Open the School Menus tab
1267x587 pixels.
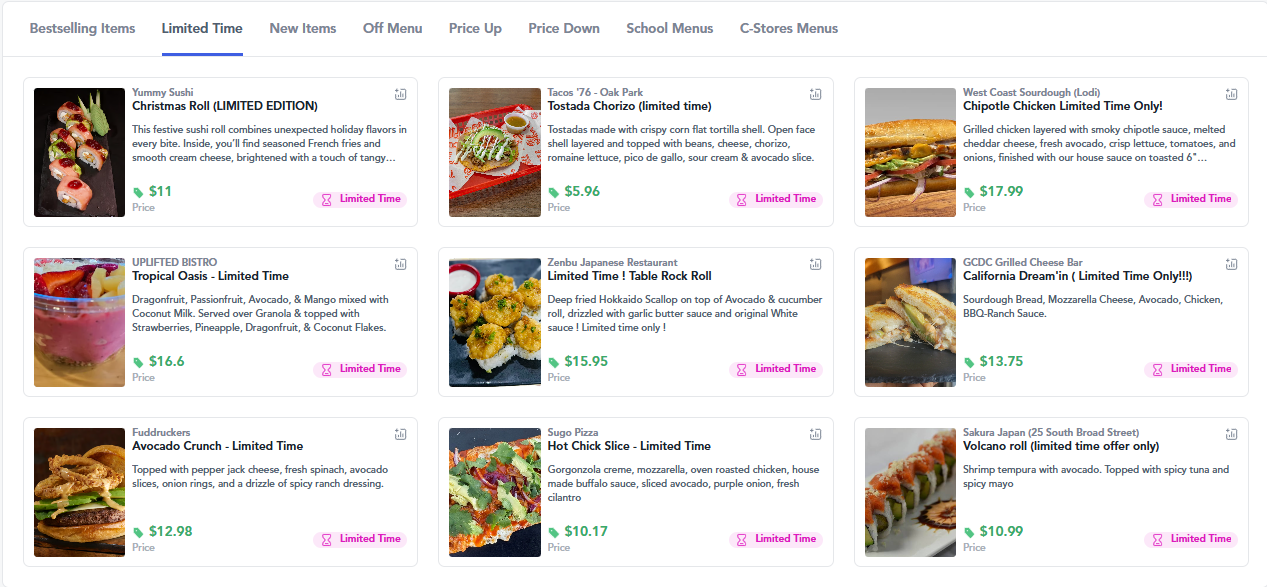670,28
